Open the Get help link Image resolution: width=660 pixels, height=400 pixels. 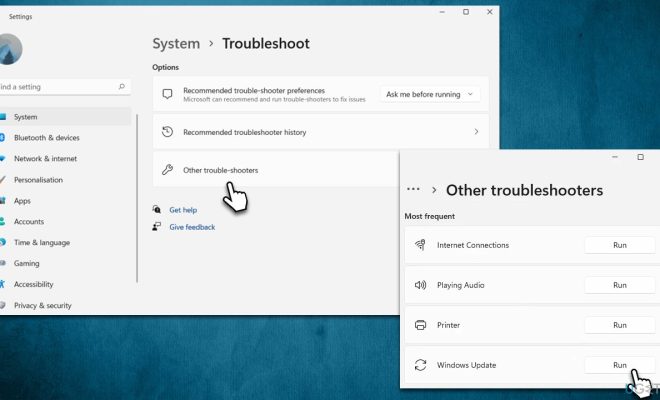[x=183, y=210]
